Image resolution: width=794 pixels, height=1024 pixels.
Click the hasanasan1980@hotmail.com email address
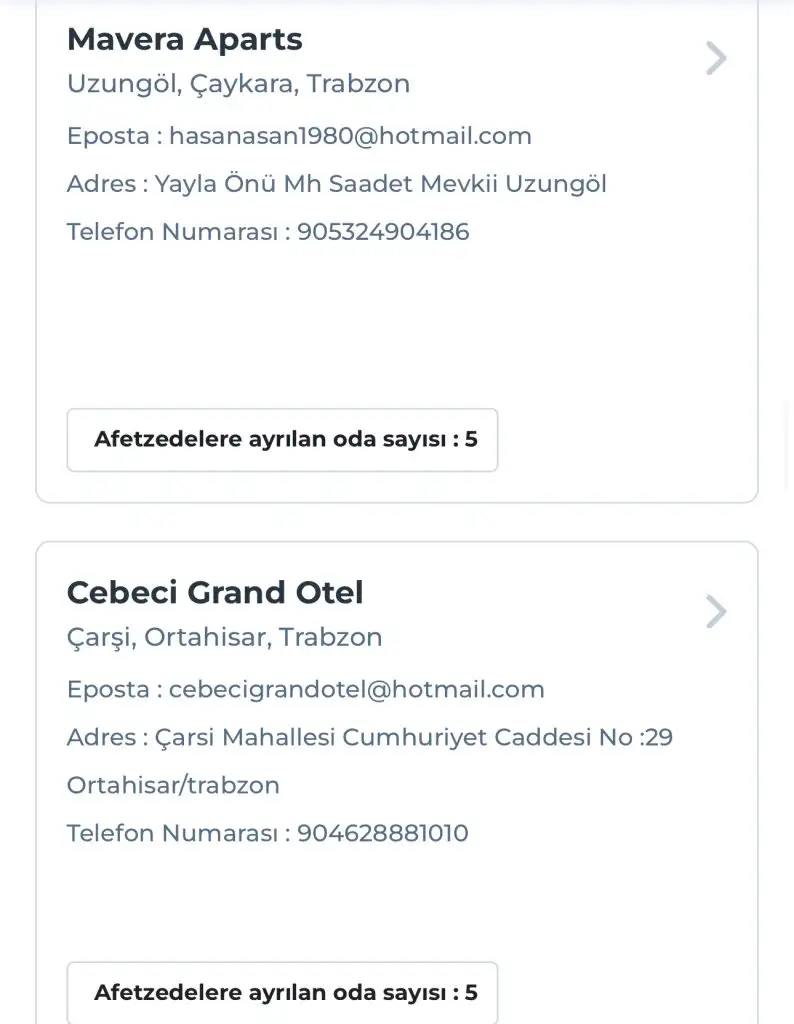point(350,136)
